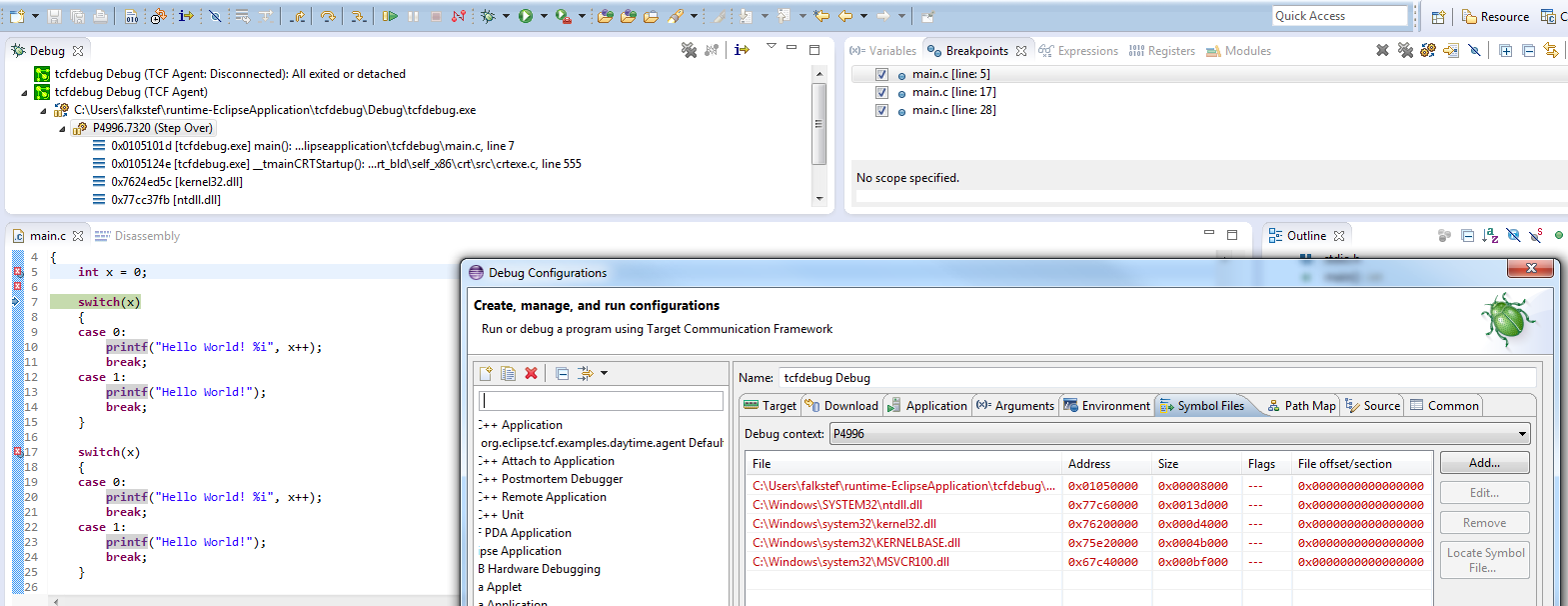Click Collapse All icon in configurations list toolbar

[x=562, y=373]
